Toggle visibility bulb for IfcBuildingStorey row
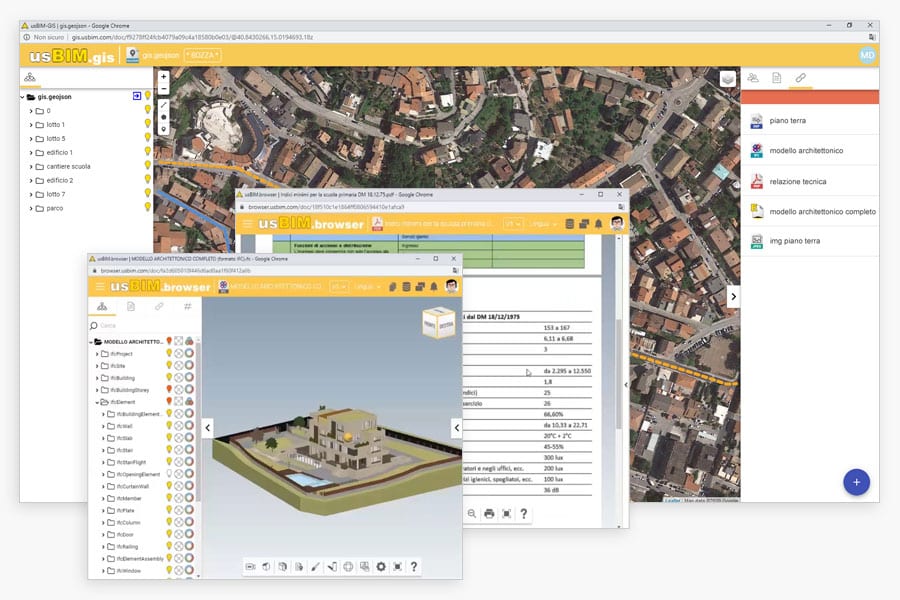Viewport: 900px width, 600px height. pyautogui.click(x=169, y=389)
